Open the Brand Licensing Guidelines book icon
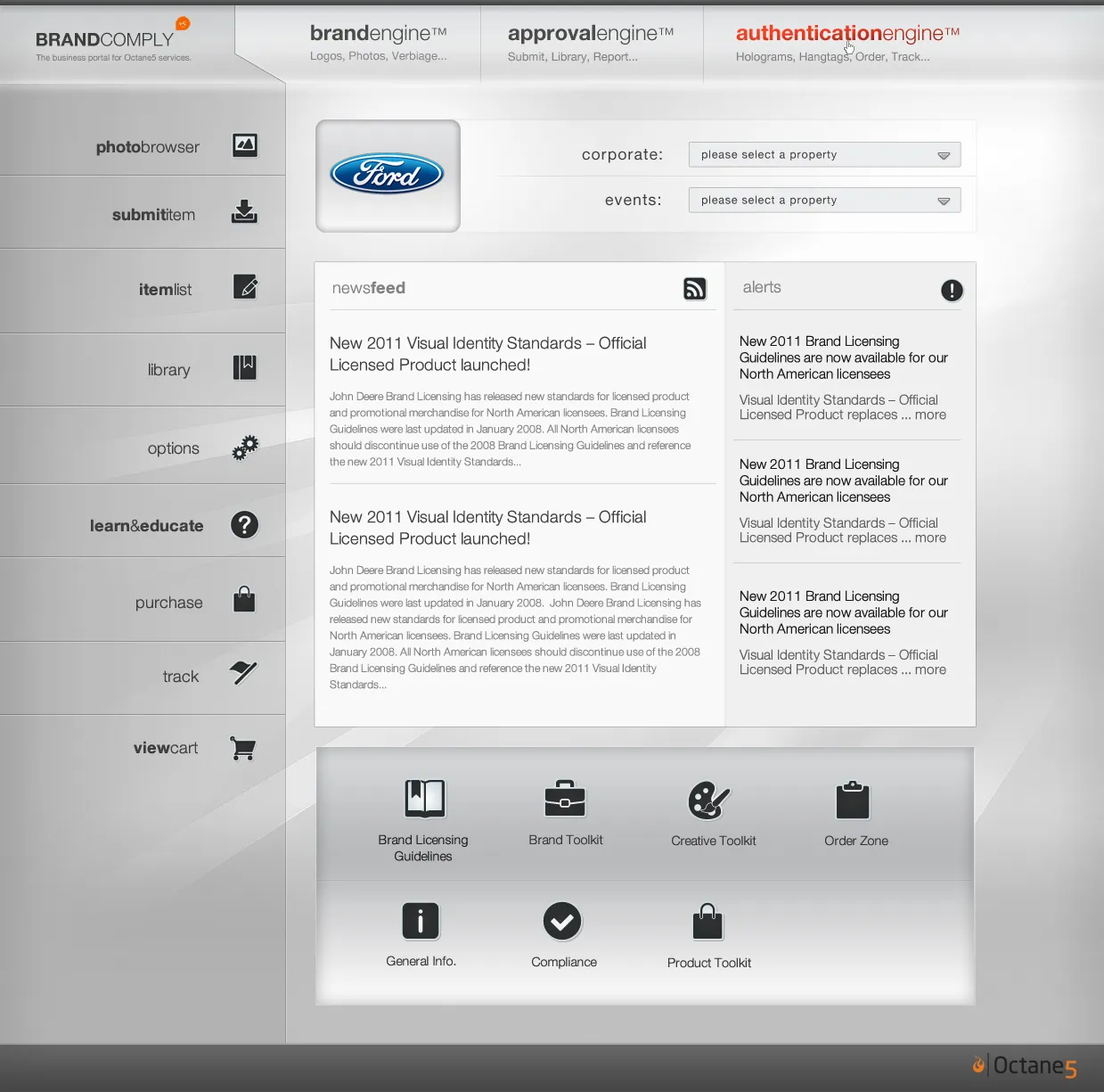 tap(425, 799)
